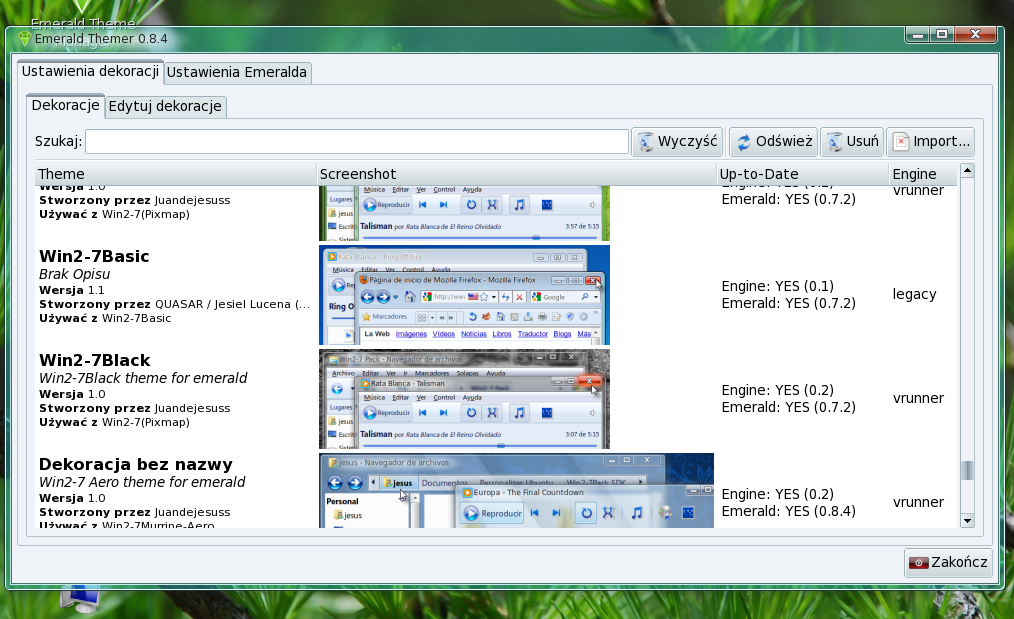Click the Usuń delete theme button
Image resolution: width=1014 pixels, height=619 pixels.
851,142
